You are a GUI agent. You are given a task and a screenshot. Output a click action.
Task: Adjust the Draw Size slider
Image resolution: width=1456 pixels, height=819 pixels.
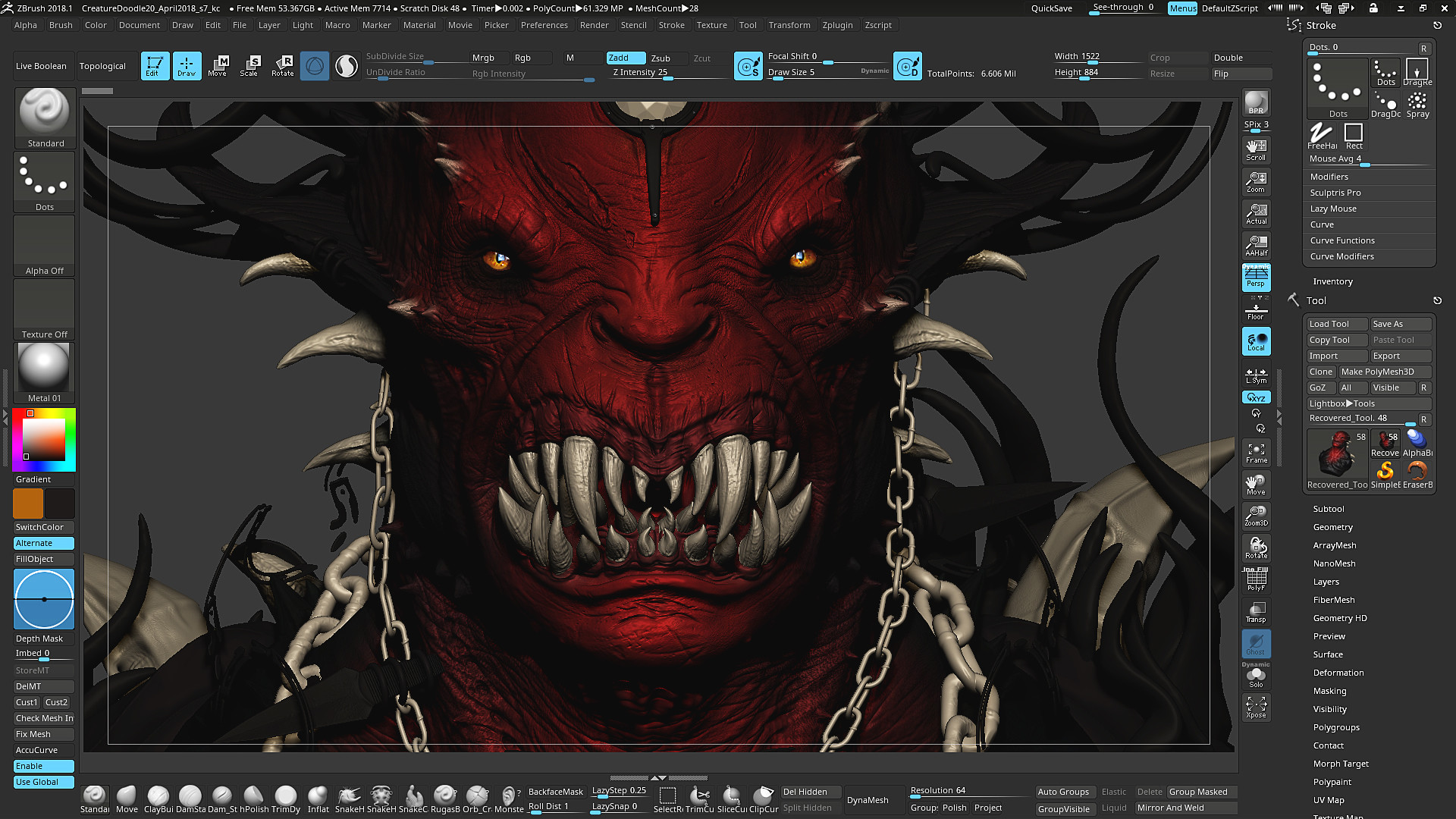click(x=827, y=73)
